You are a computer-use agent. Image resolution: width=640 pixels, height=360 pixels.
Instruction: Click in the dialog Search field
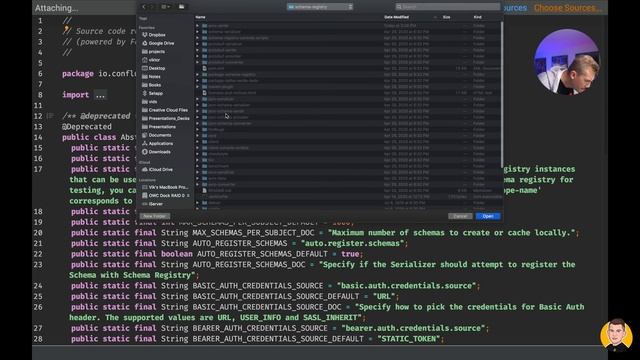pos(447,7)
